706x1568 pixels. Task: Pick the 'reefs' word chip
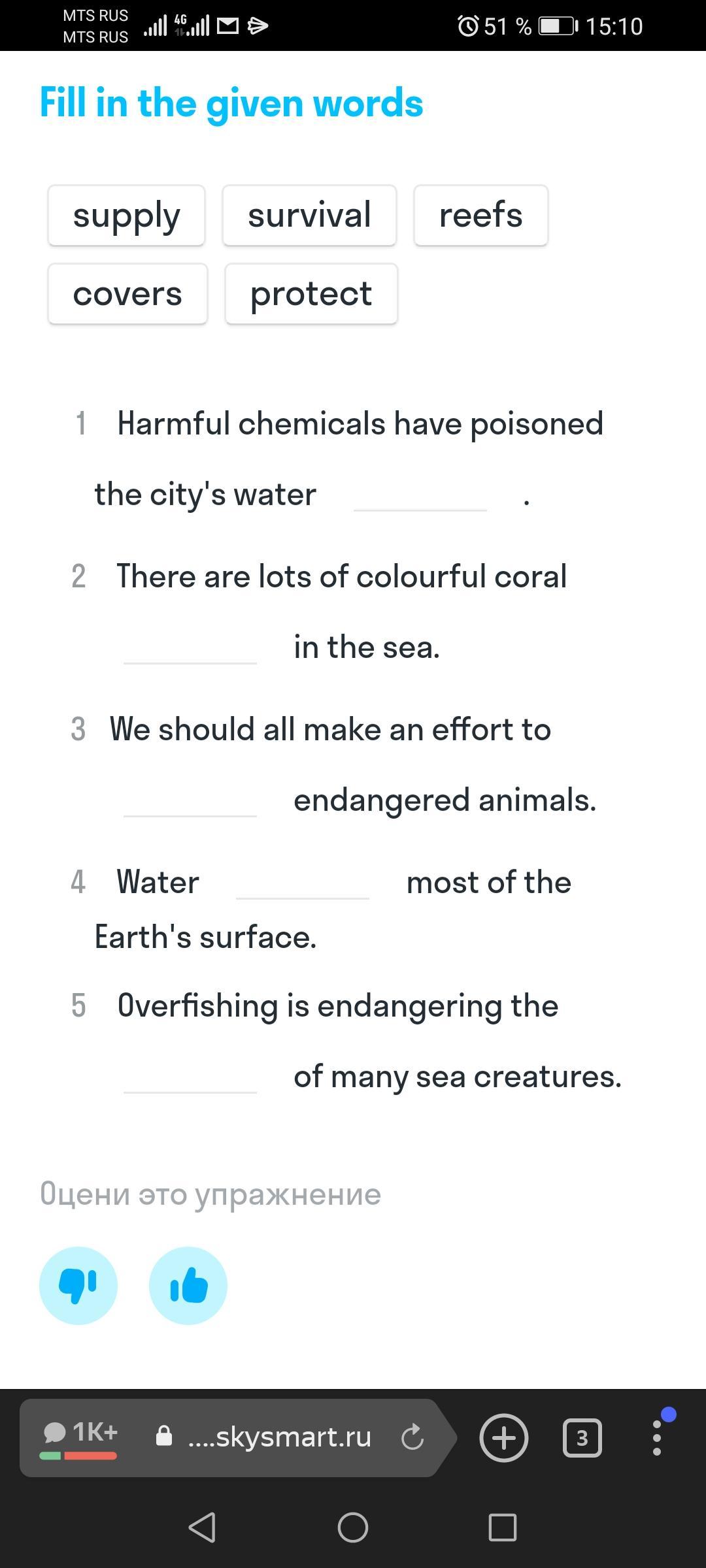pyautogui.click(x=480, y=216)
